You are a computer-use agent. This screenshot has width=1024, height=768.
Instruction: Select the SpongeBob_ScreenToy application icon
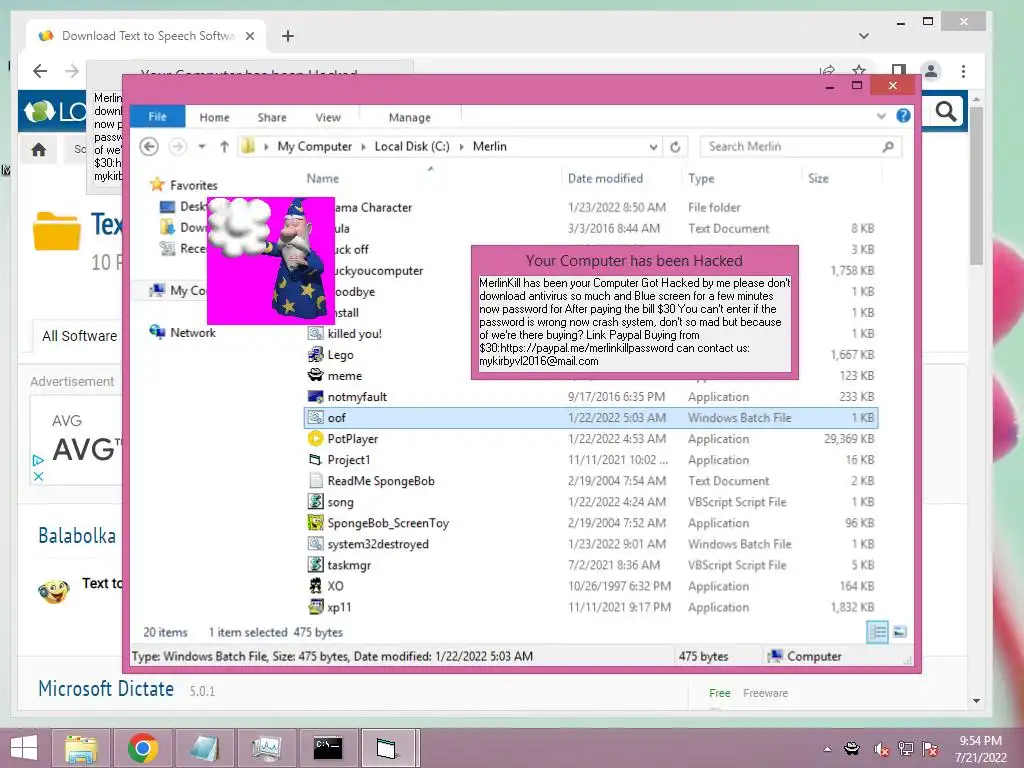[315, 522]
